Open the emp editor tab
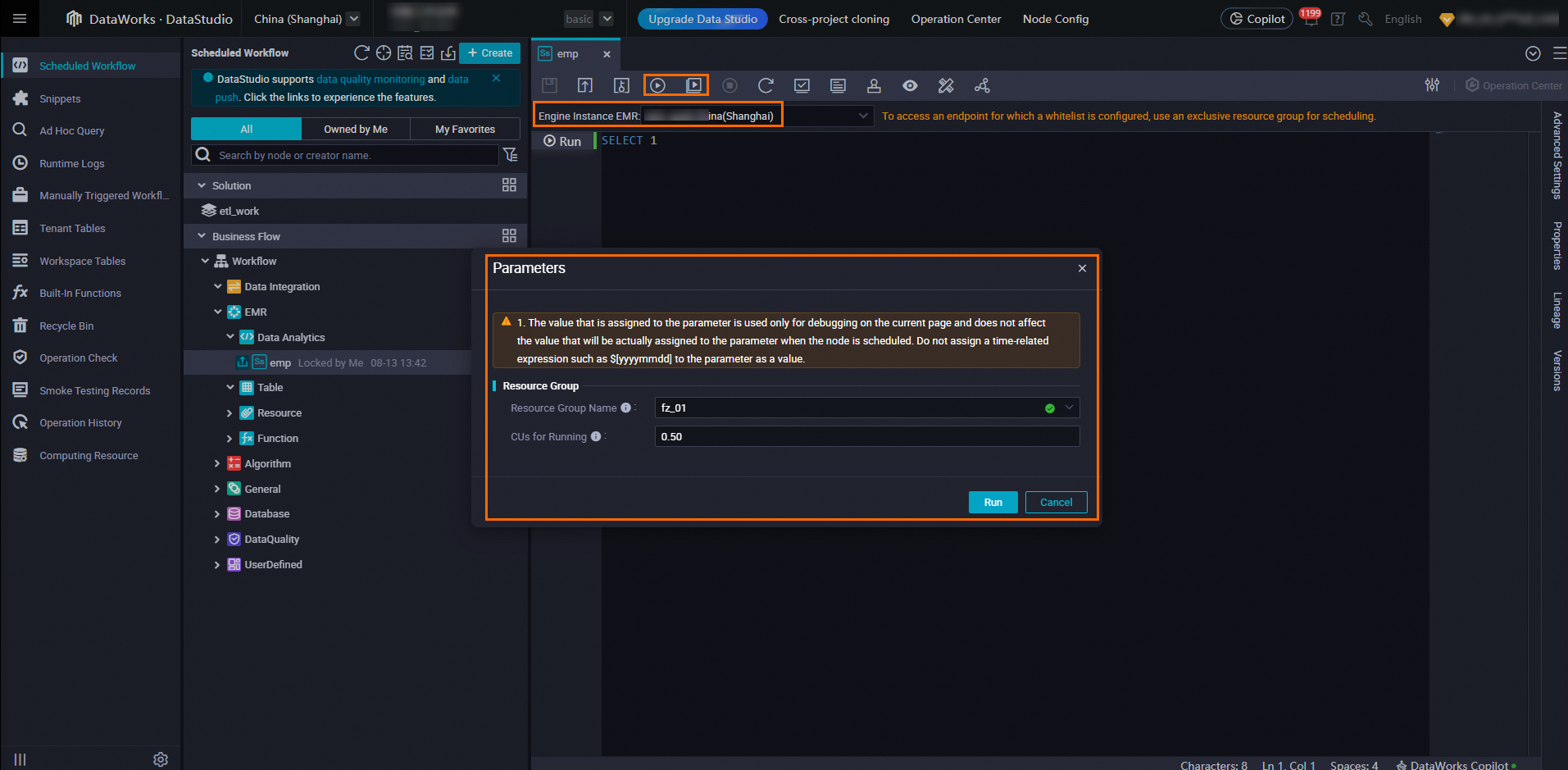1568x770 pixels. pyautogui.click(x=567, y=54)
